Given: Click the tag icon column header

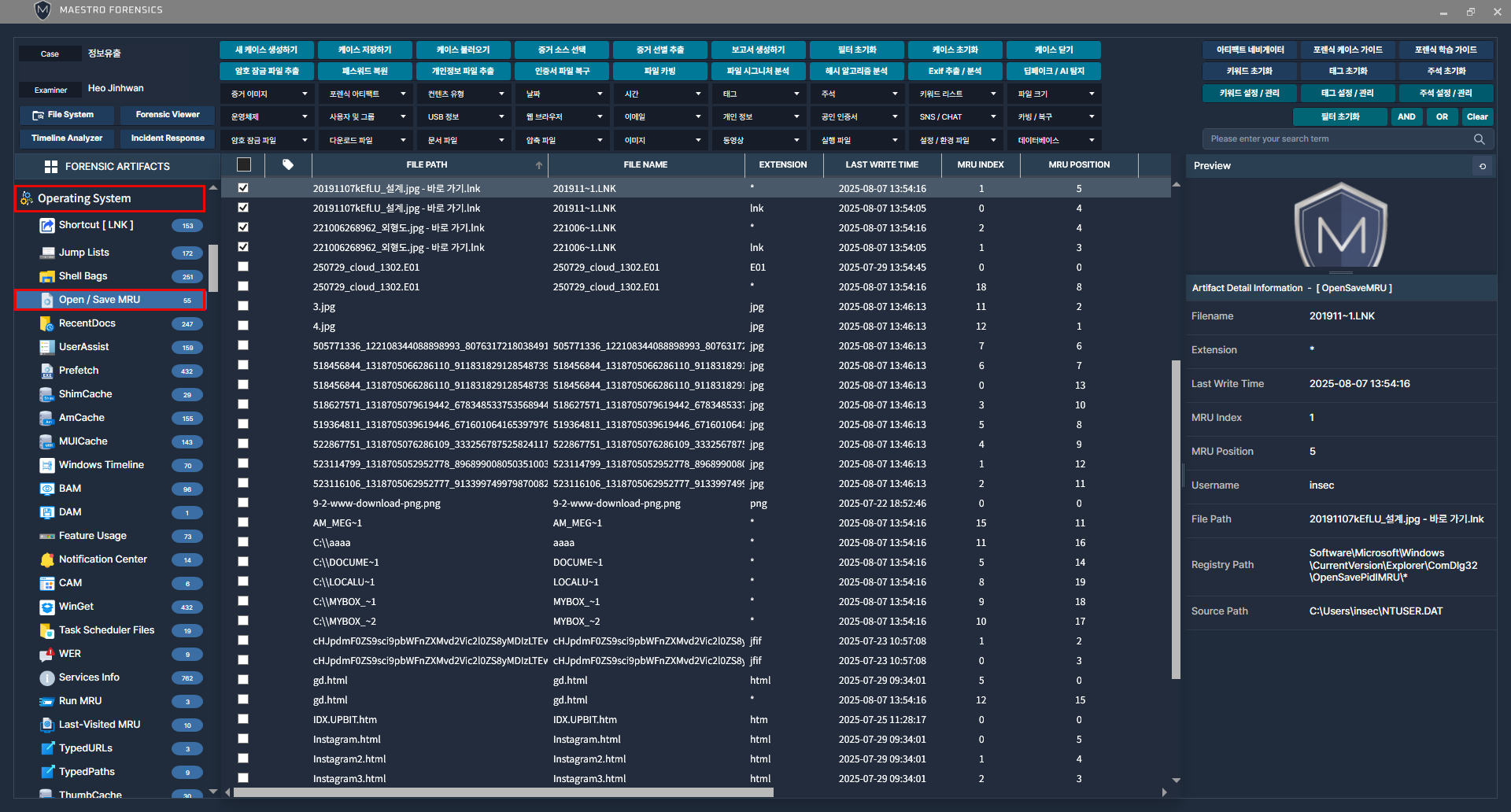Looking at the screenshot, I should (288, 165).
